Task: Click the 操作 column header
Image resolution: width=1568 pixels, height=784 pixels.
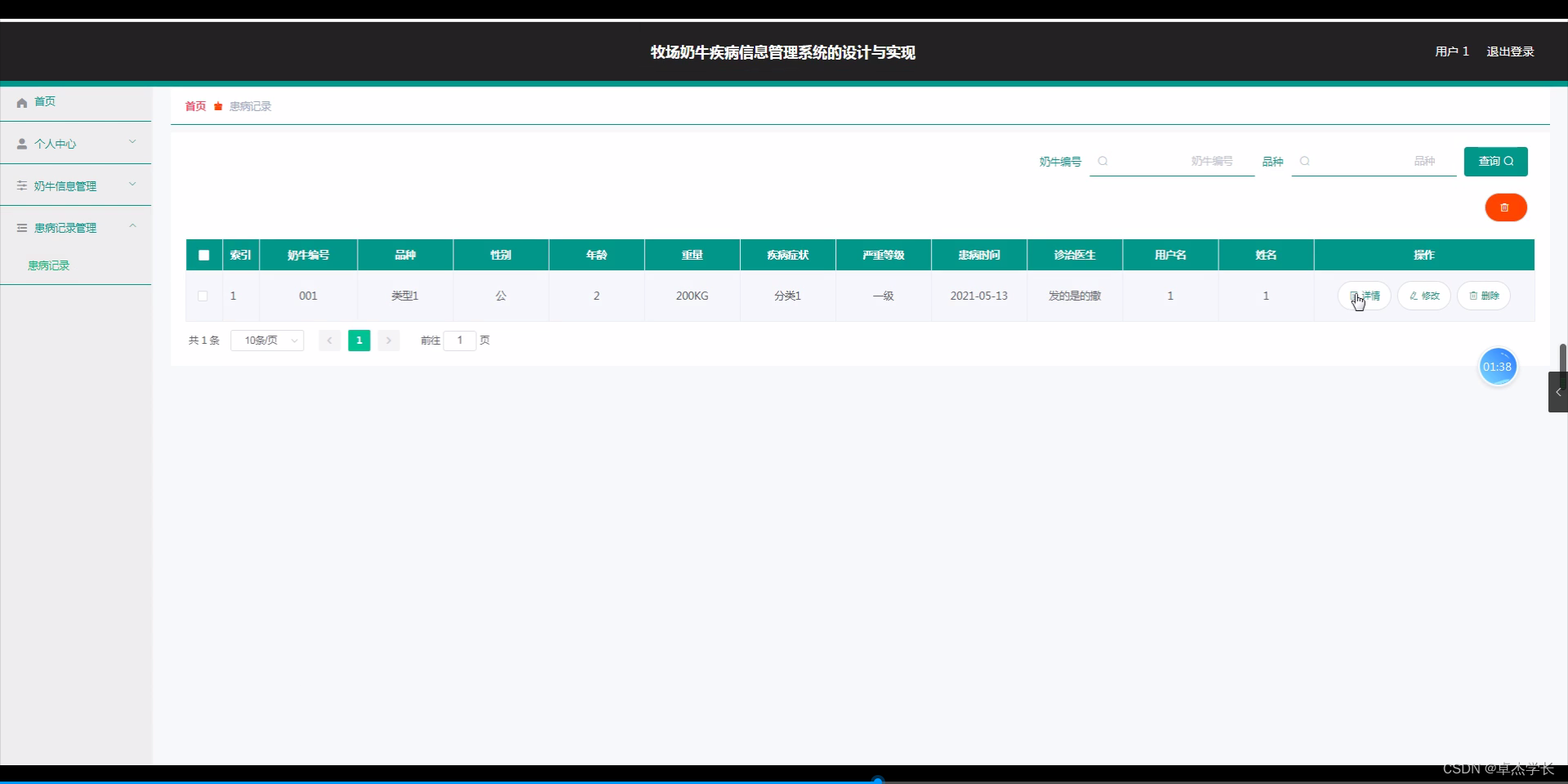Action: pos(1424,255)
